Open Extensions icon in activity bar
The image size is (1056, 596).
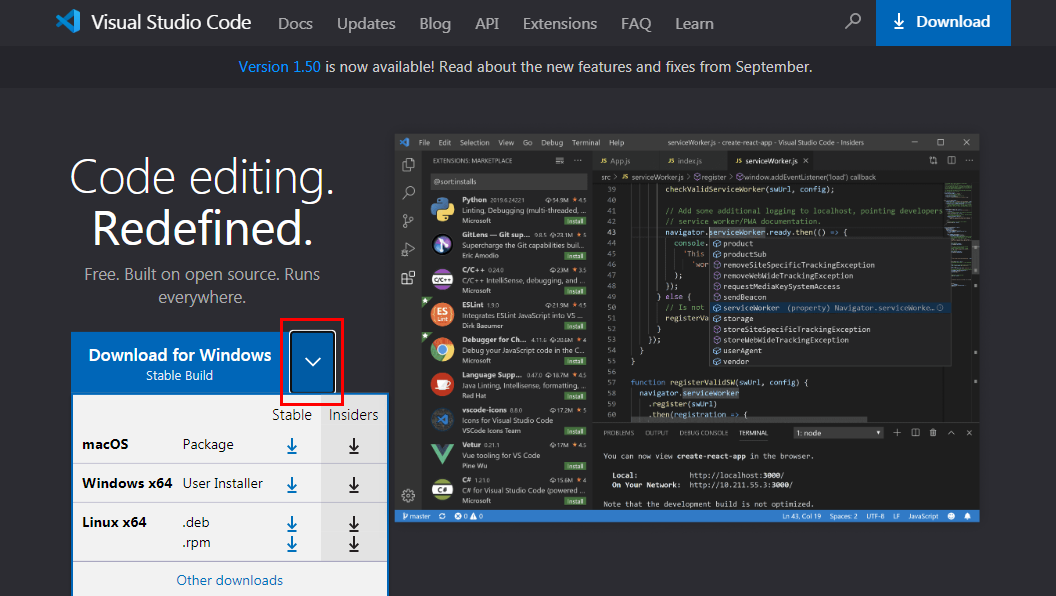(x=408, y=277)
